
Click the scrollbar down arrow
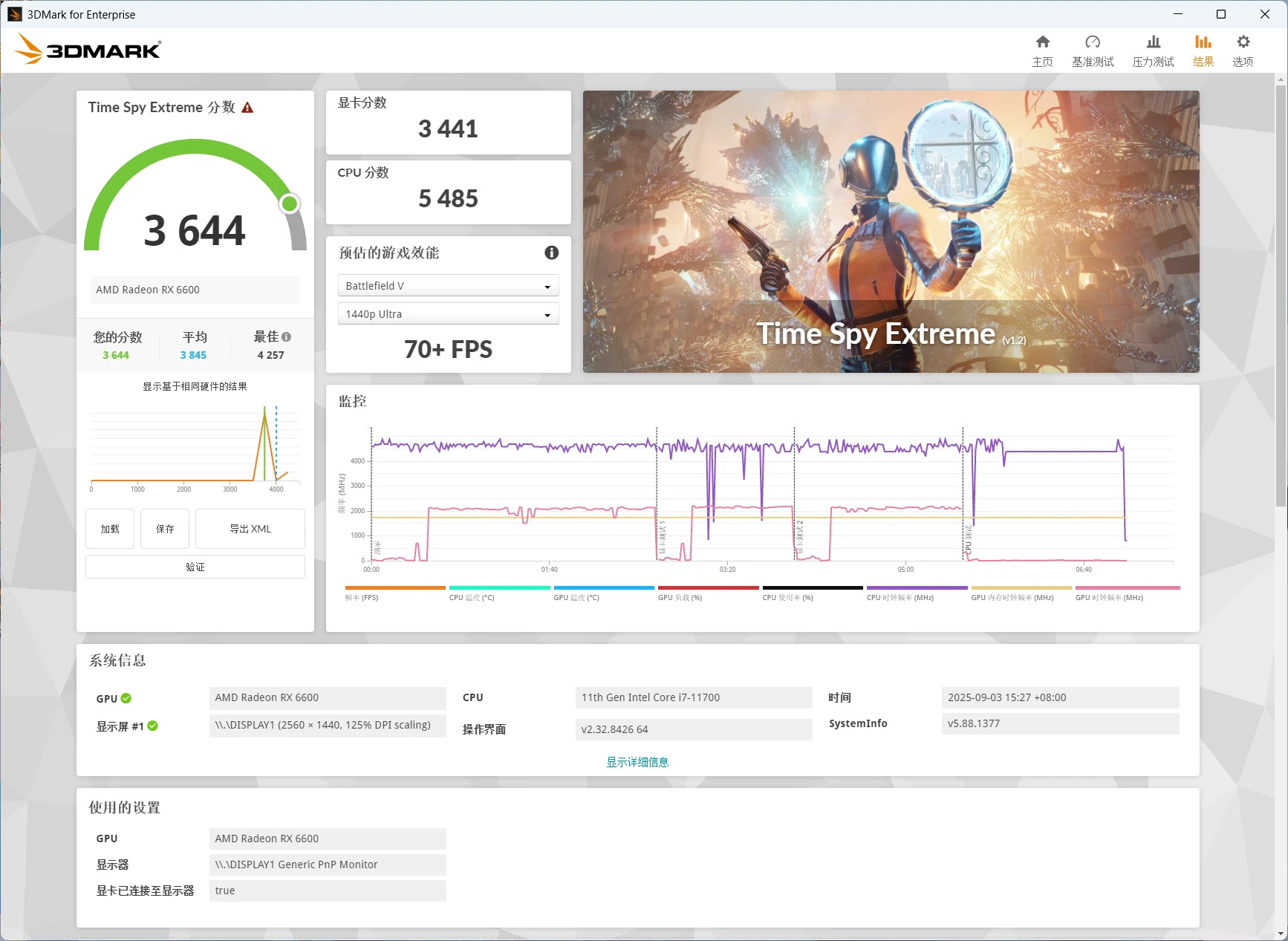1281,933
